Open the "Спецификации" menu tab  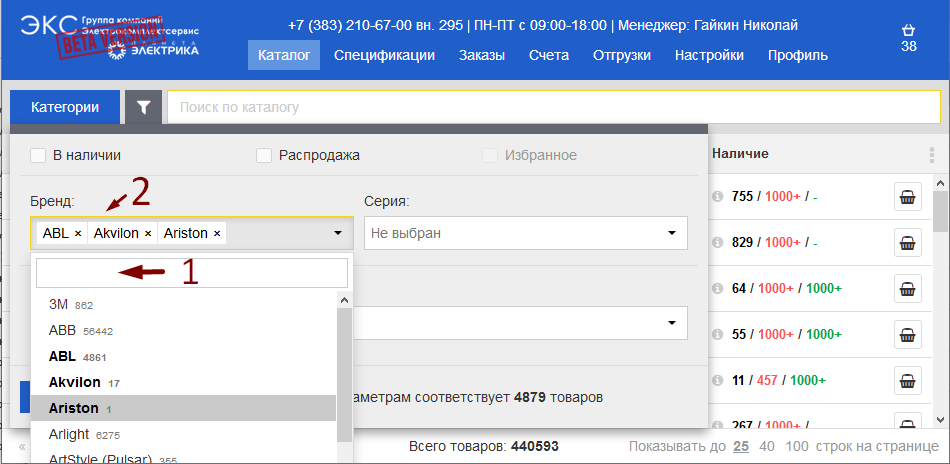[384, 55]
